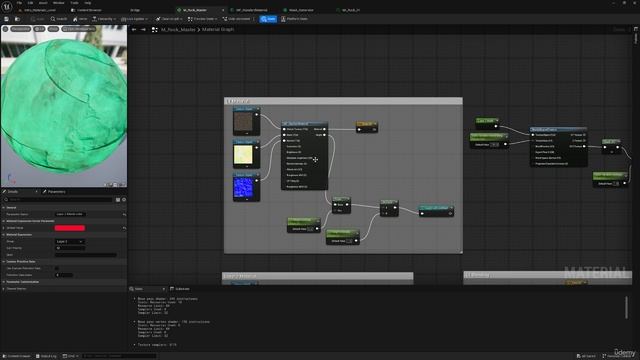This screenshot has width=640, height=360.
Task: Navigate forward with graph right arrow
Action: coord(143,29)
